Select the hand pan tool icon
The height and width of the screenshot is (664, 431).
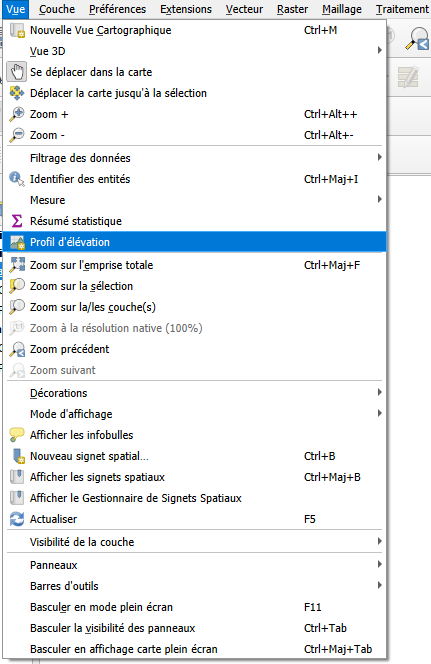click(x=17, y=72)
